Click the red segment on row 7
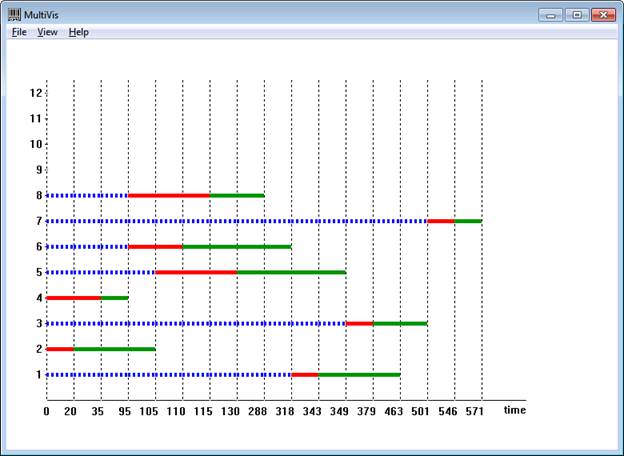Screen dimensions: 624x456 (x=441, y=221)
